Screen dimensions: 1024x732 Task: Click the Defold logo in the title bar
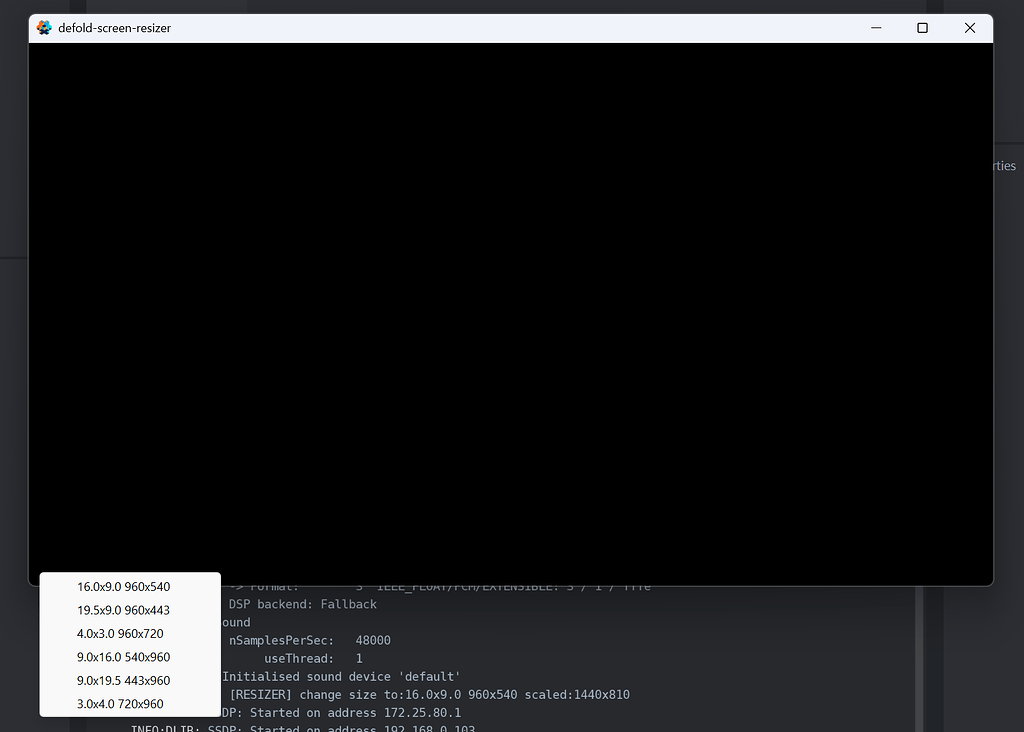pyautogui.click(x=43, y=27)
